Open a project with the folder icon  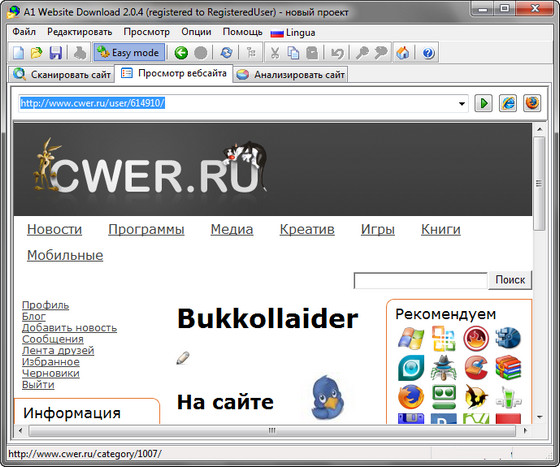(x=36, y=53)
